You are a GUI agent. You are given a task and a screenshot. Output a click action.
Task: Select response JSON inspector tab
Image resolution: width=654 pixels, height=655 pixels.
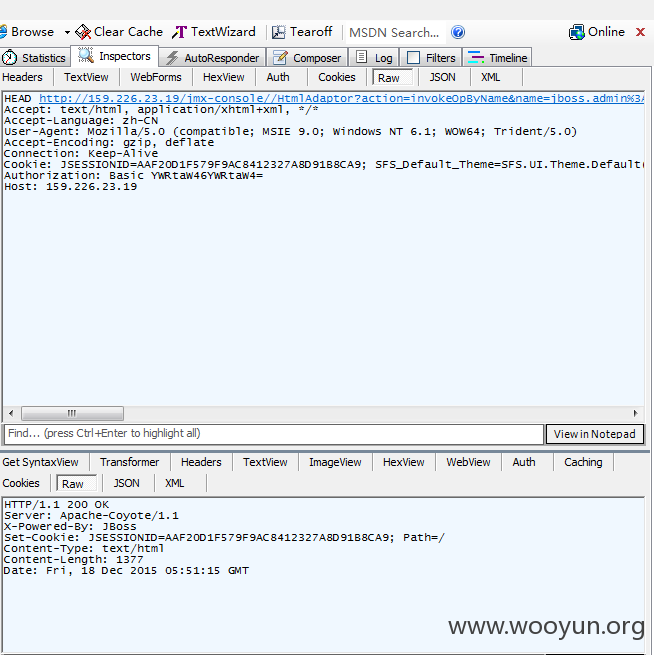pos(127,483)
